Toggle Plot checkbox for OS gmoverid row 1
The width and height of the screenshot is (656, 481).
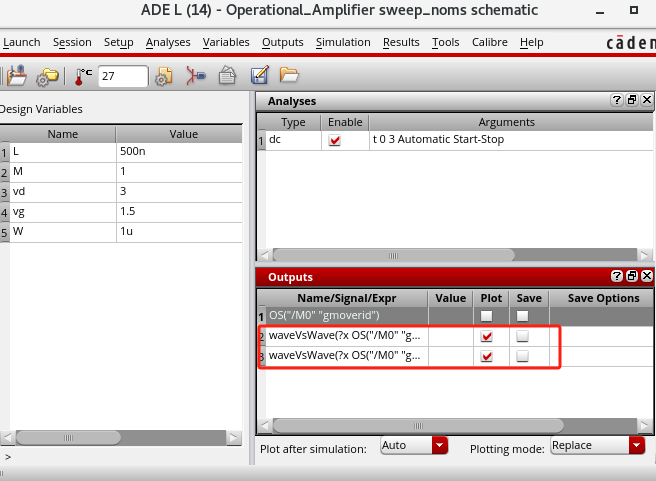pos(486,316)
